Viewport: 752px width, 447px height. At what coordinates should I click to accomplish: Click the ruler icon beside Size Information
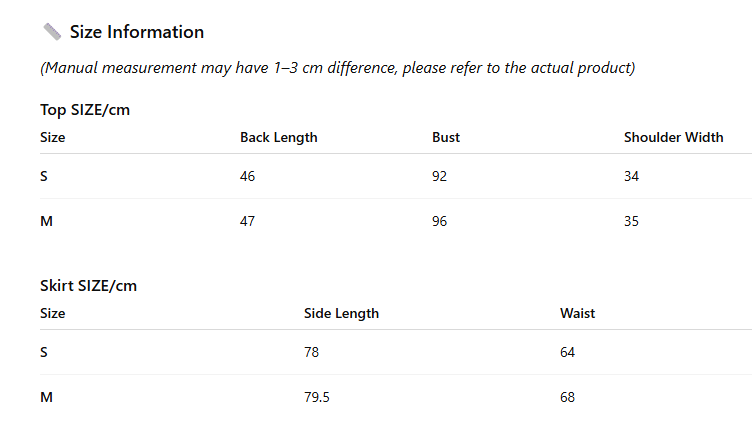click(52, 32)
